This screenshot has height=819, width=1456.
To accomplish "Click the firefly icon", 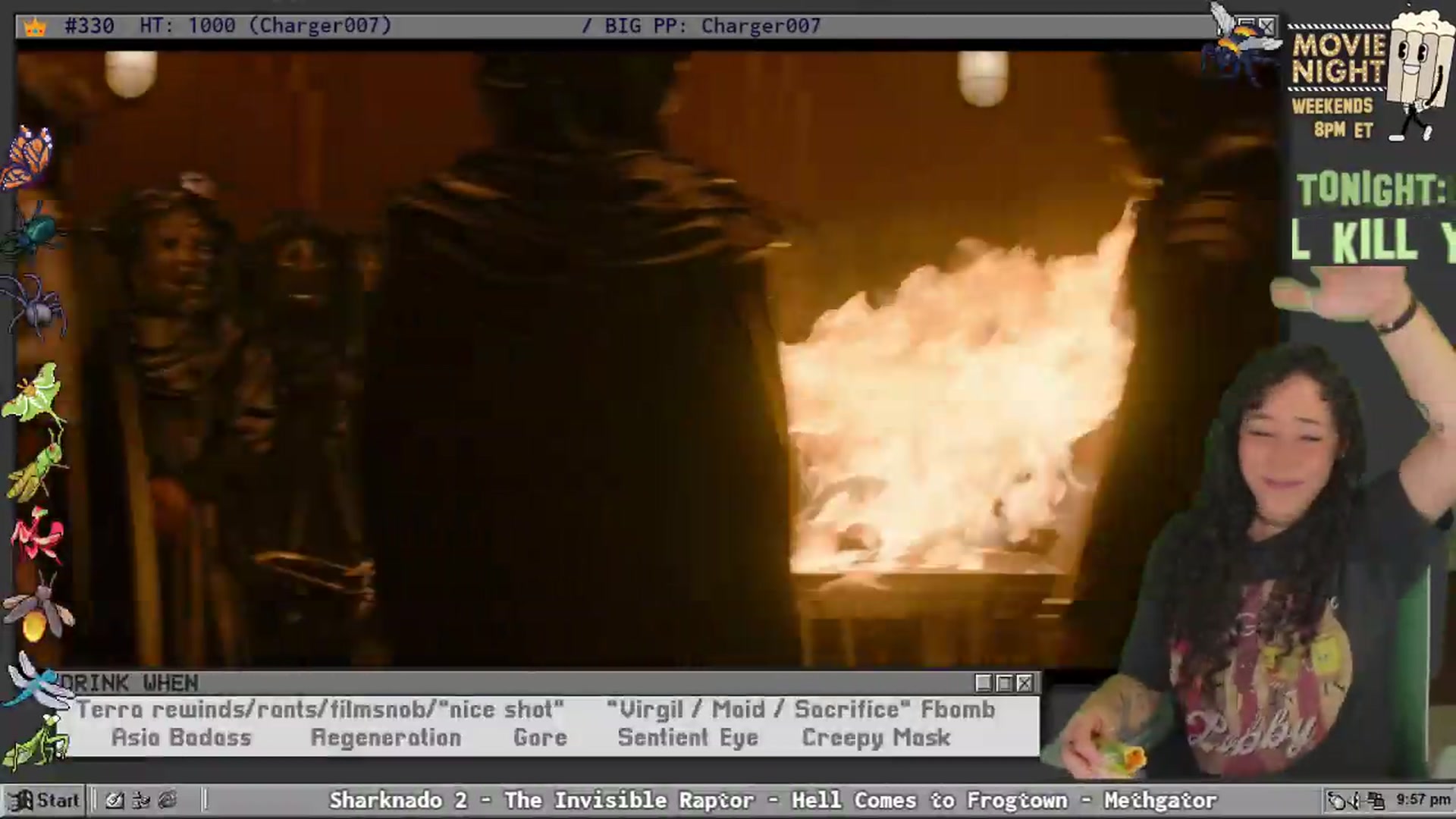I will 38,608.
